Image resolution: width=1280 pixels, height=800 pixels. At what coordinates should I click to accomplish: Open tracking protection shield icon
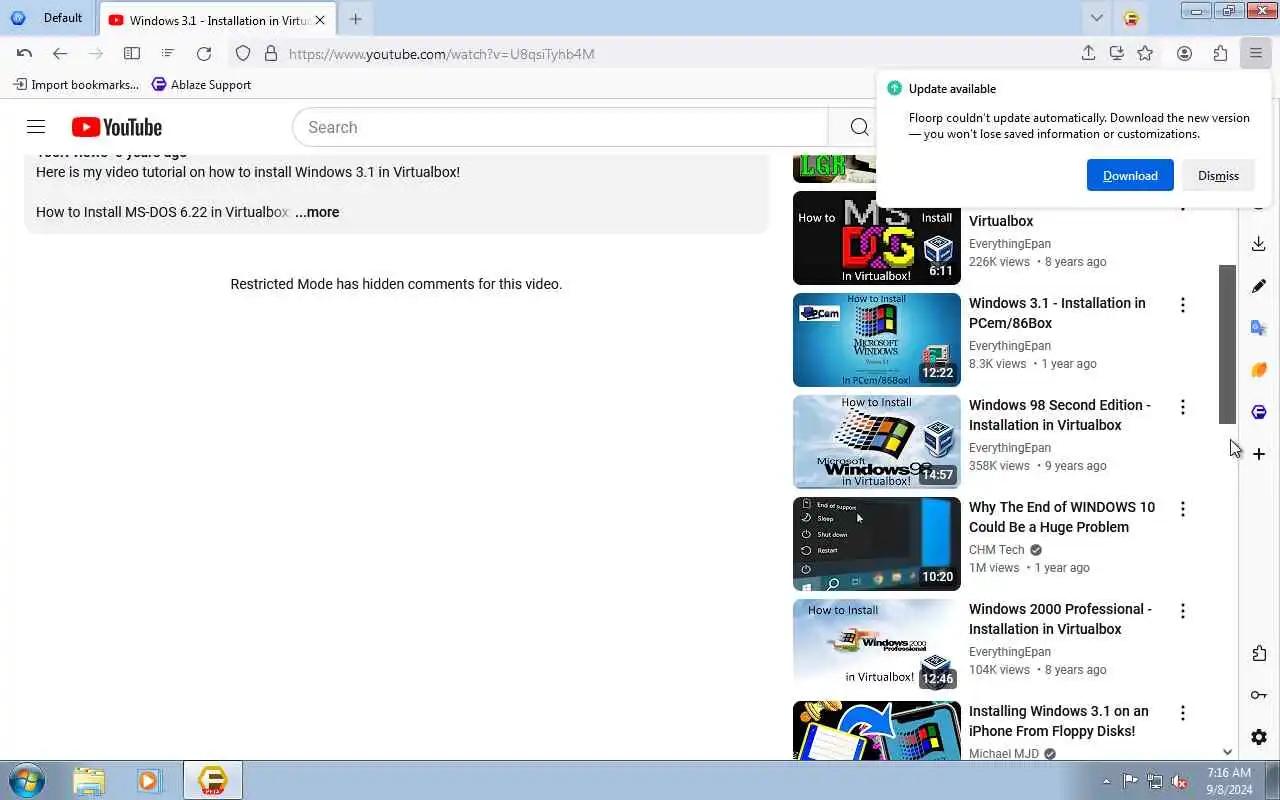coord(243,54)
